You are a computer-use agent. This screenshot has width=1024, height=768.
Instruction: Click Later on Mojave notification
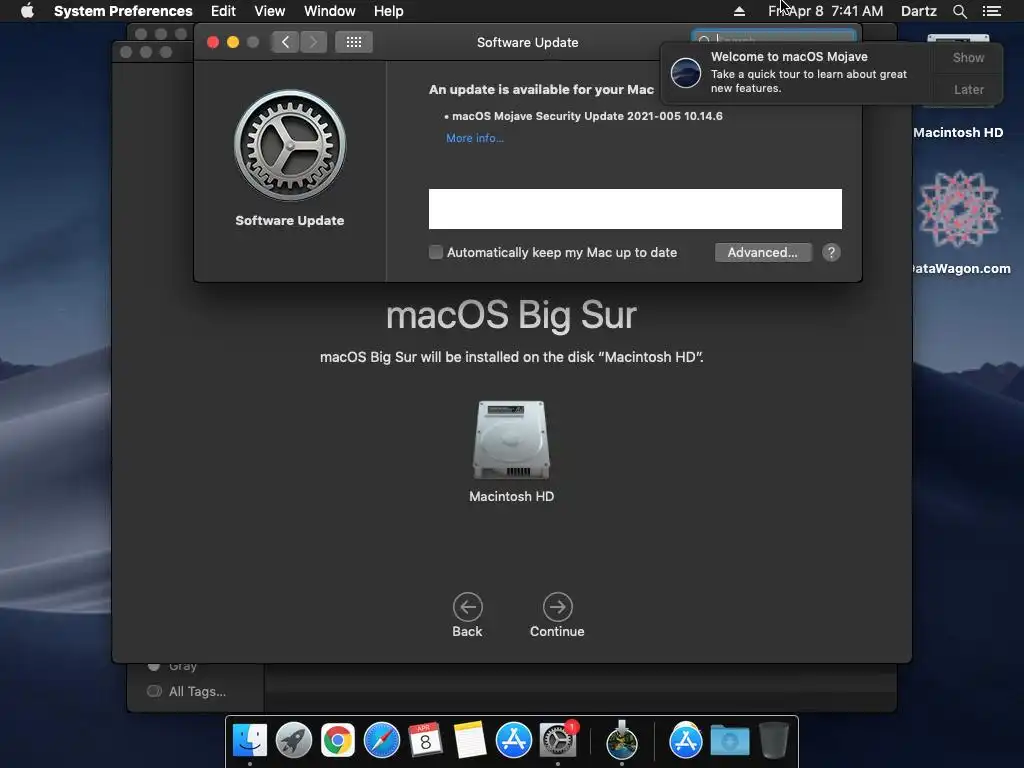968,89
